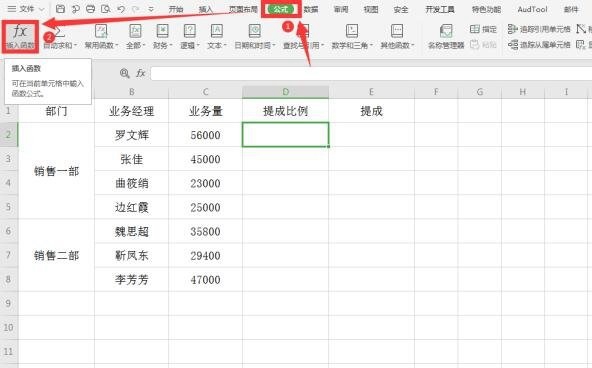Image resolution: width=592 pixels, height=368 pixels.
Task: Click the zoom magnifier beside formula bar
Action: coord(125,73)
